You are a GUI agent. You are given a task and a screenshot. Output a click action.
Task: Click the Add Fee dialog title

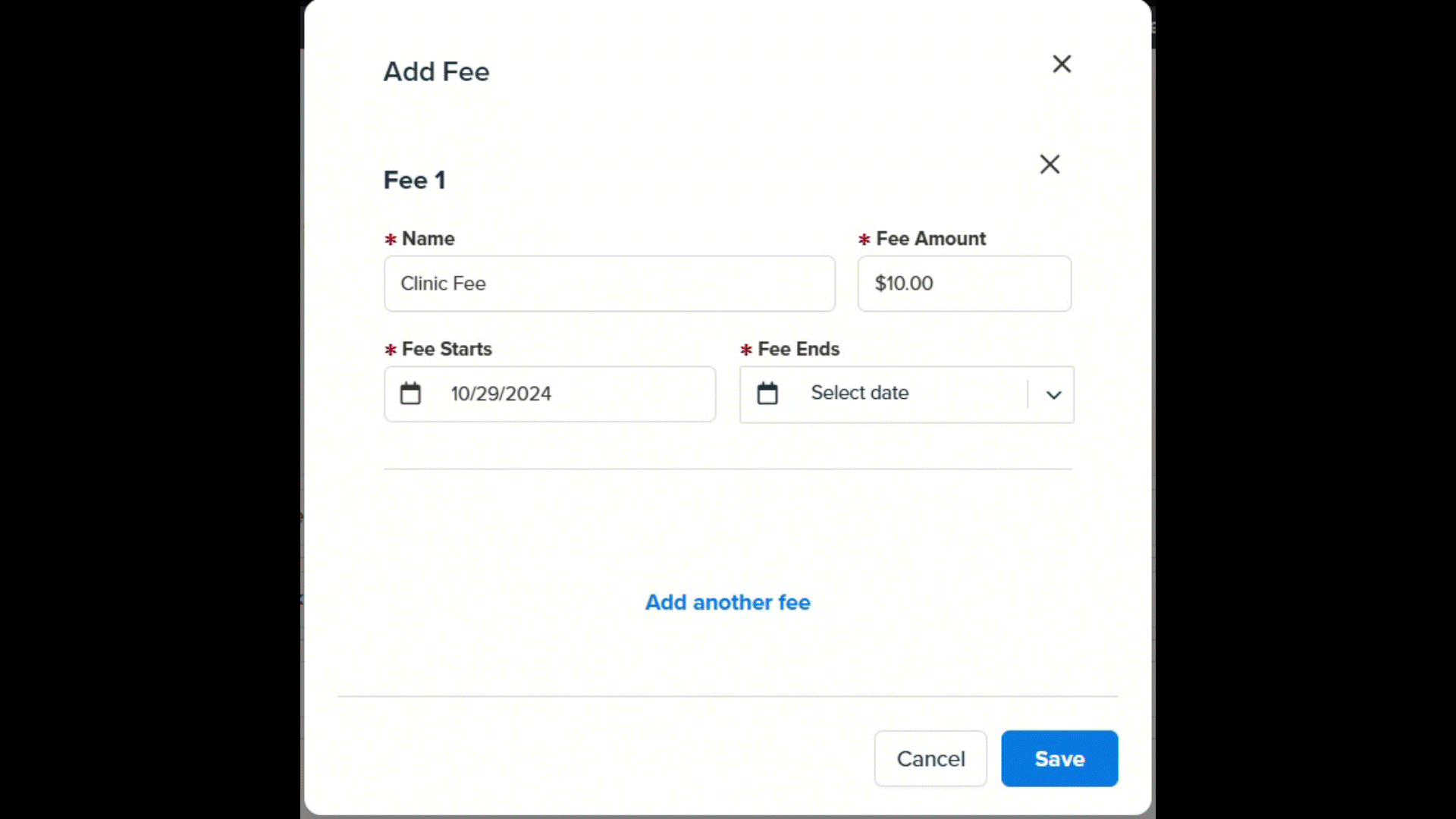[x=436, y=71]
